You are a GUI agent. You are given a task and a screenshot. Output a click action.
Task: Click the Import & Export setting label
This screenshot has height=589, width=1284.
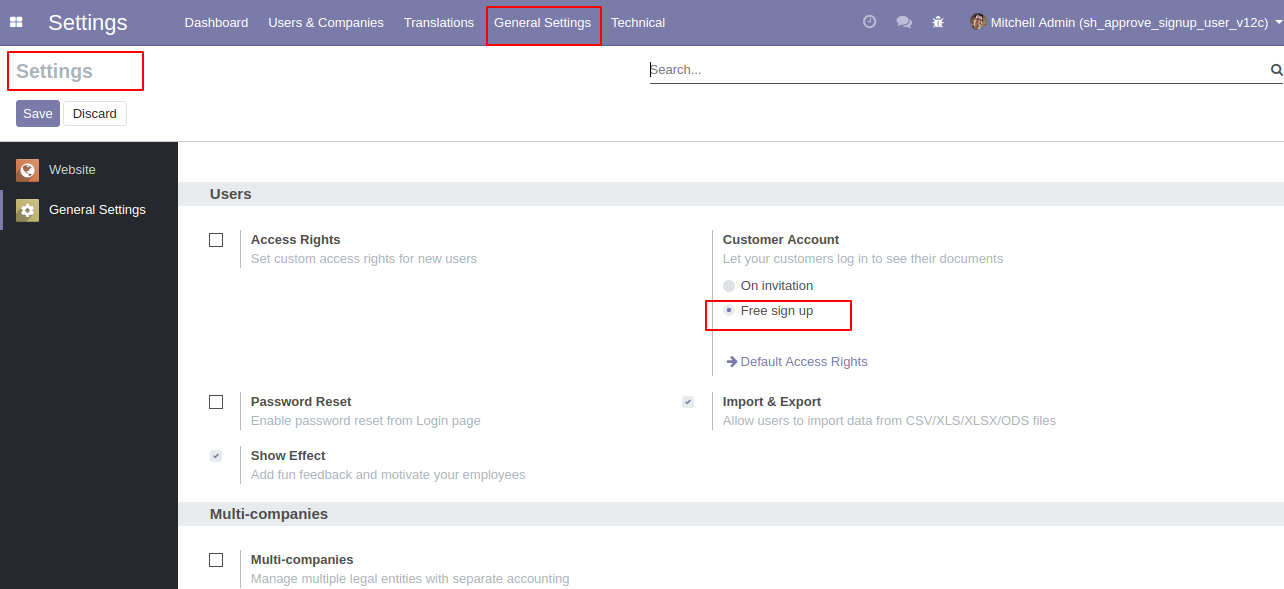772,402
